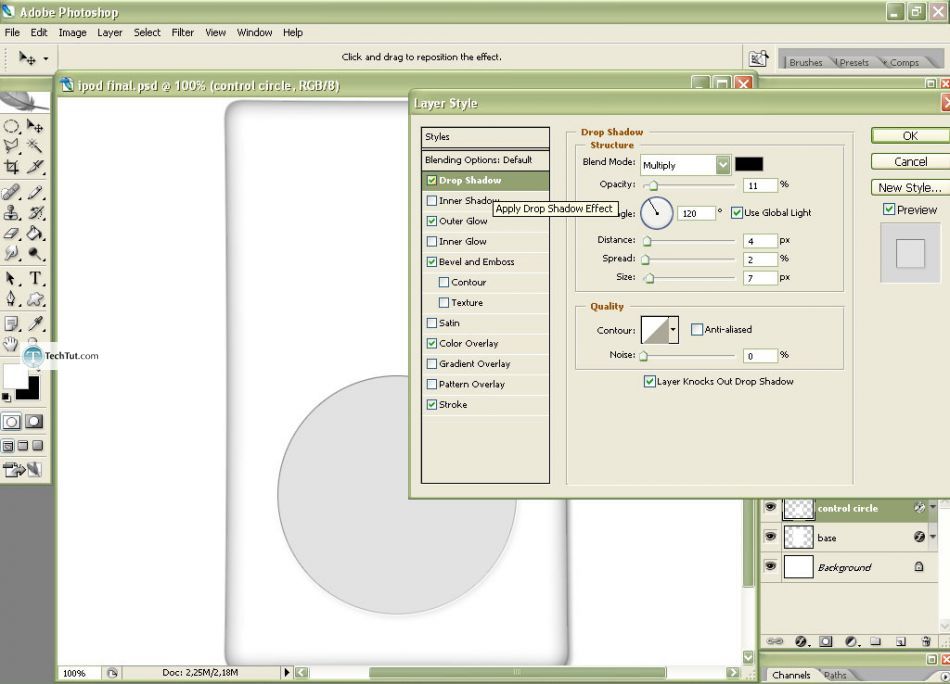Select the Healing Brush tool
This screenshot has height=684, width=950.
(11, 193)
